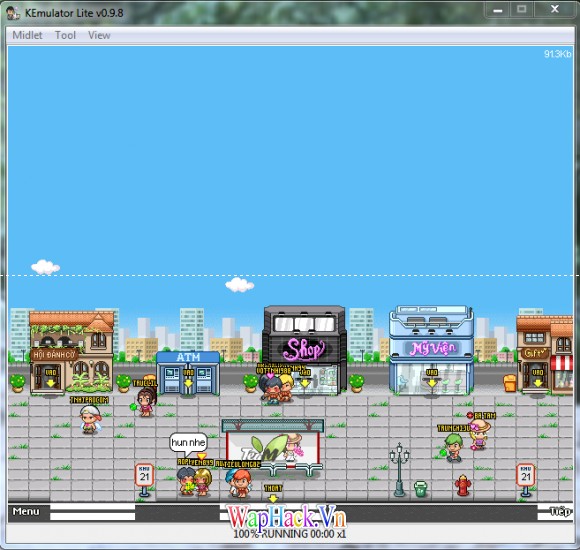Maximize the KEmulator window
The height and width of the screenshot is (550, 580).
click(x=522, y=10)
